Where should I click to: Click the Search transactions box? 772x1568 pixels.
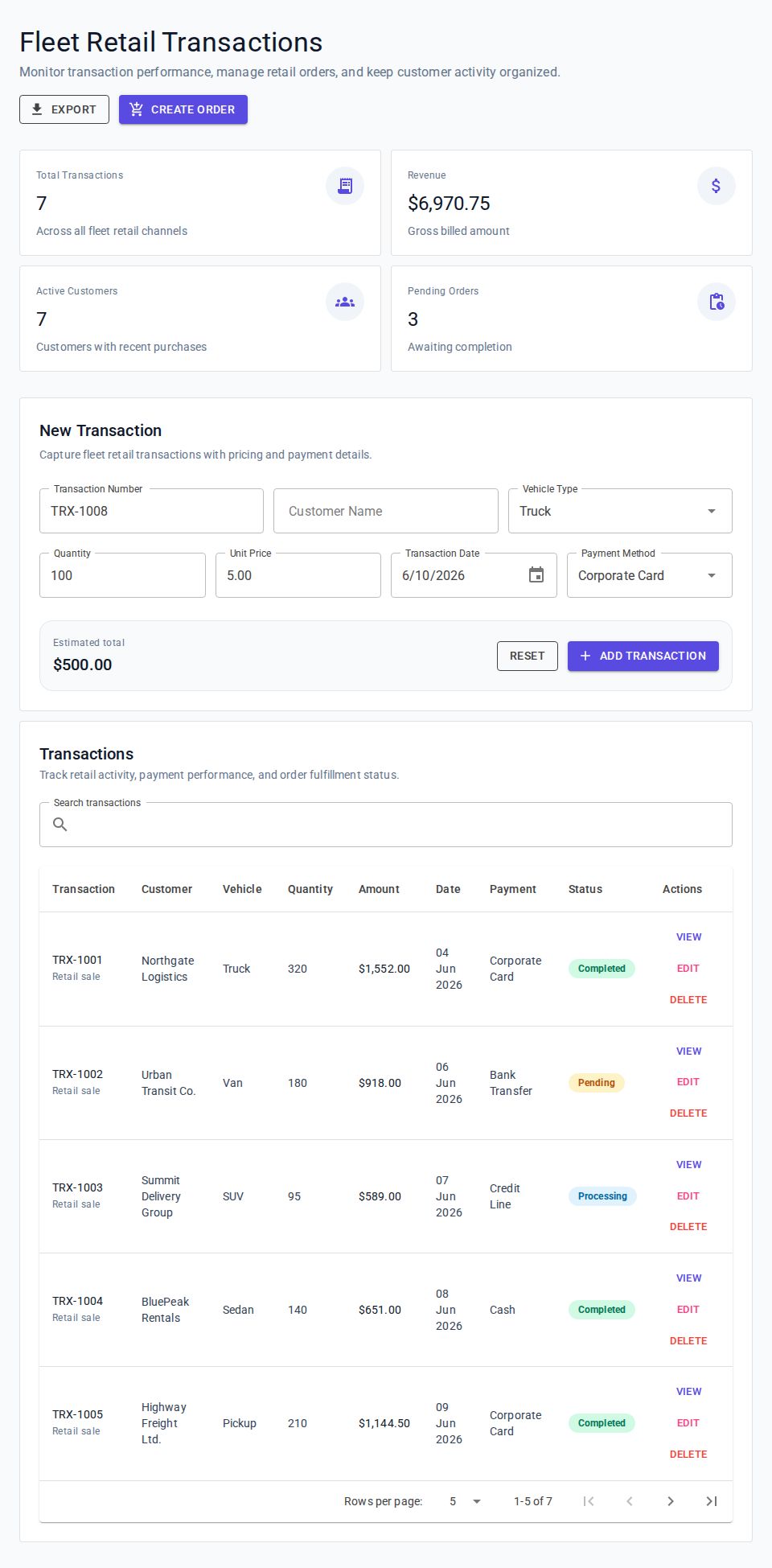point(386,825)
